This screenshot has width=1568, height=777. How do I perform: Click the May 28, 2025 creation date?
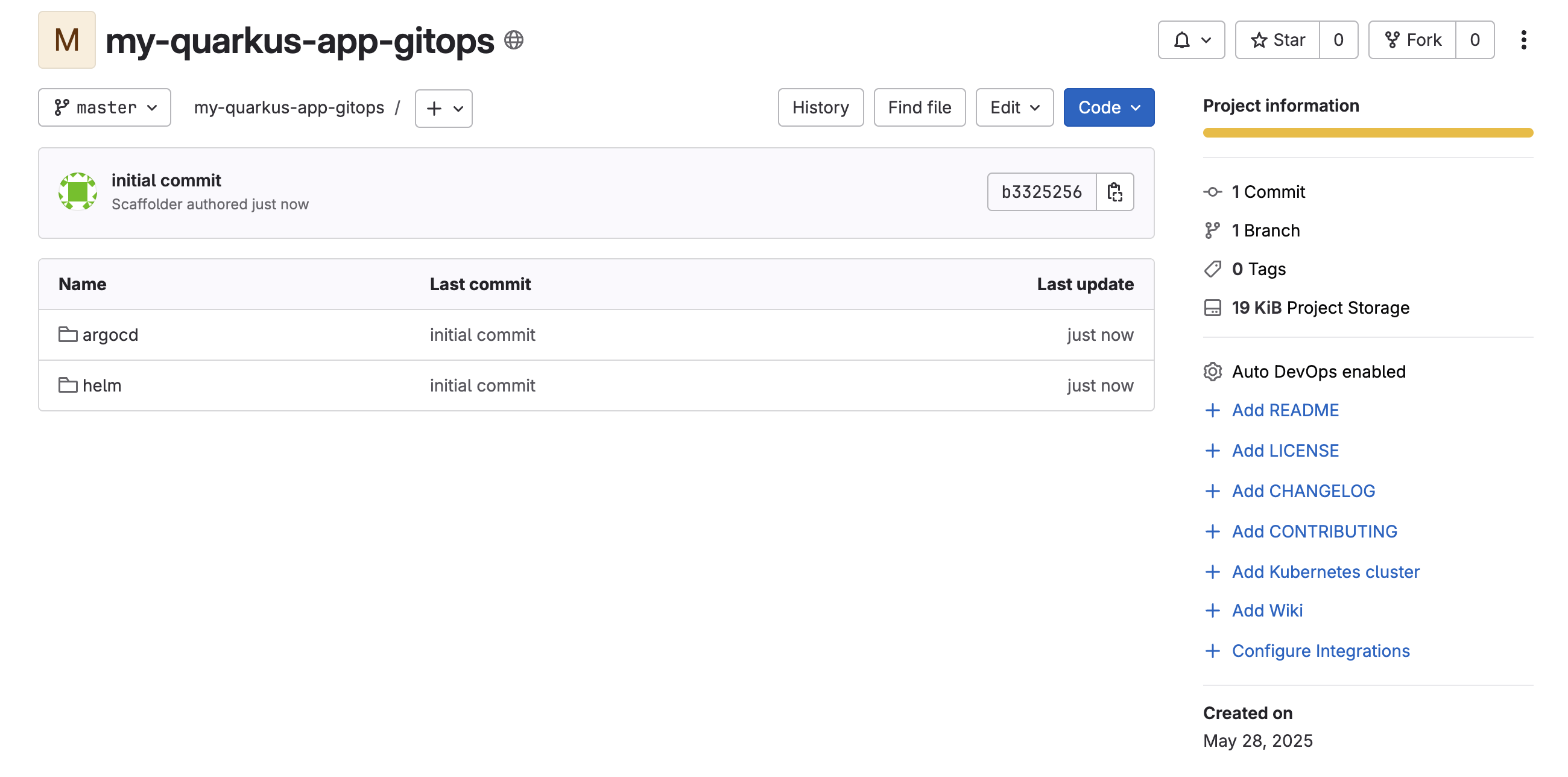1257,741
